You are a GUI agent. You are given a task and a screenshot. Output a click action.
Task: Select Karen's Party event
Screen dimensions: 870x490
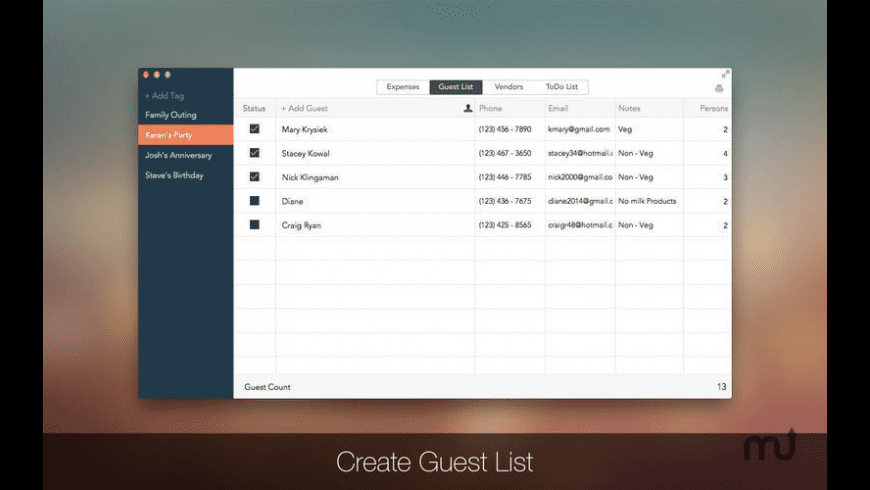click(x=185, y=135)
